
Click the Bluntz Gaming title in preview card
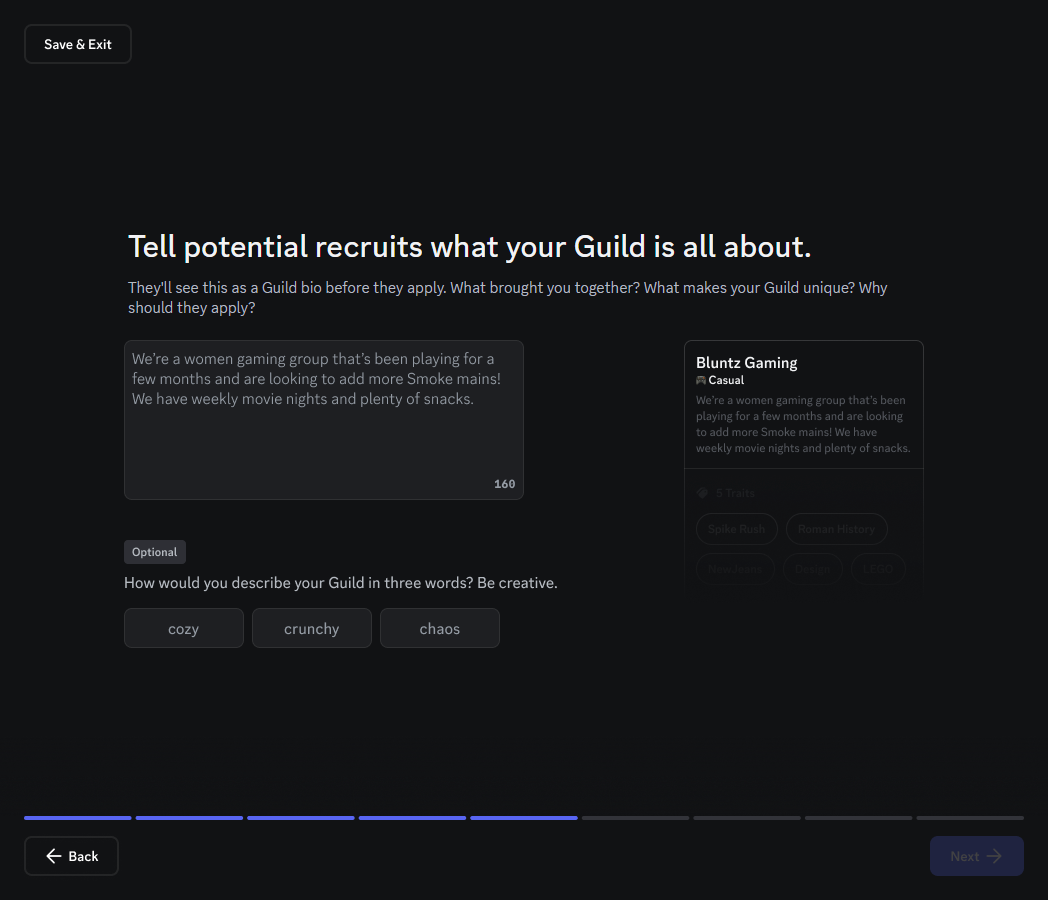746,362
